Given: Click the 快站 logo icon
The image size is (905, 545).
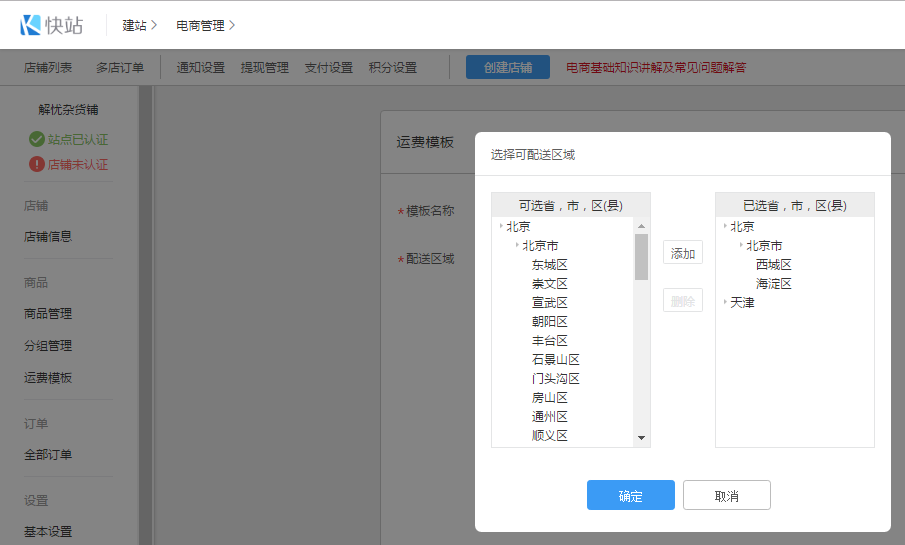Looking at the screenshot, I should coord(31,25).
